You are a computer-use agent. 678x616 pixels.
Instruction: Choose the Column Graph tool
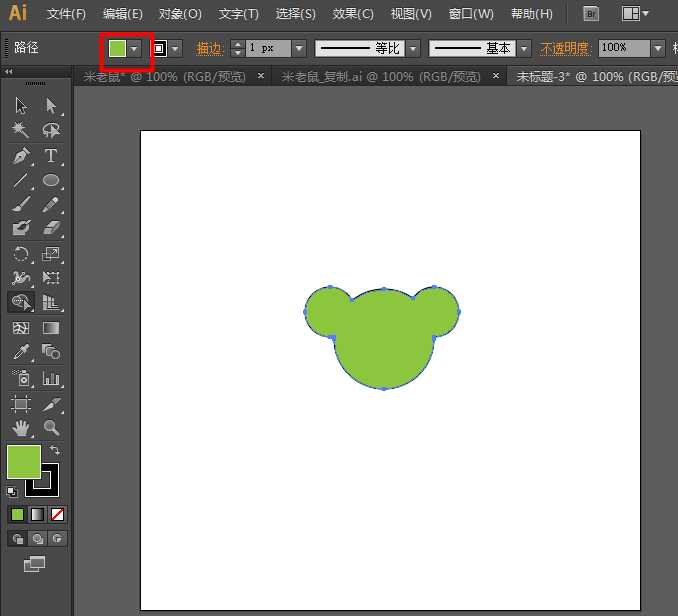coord(51,378)
